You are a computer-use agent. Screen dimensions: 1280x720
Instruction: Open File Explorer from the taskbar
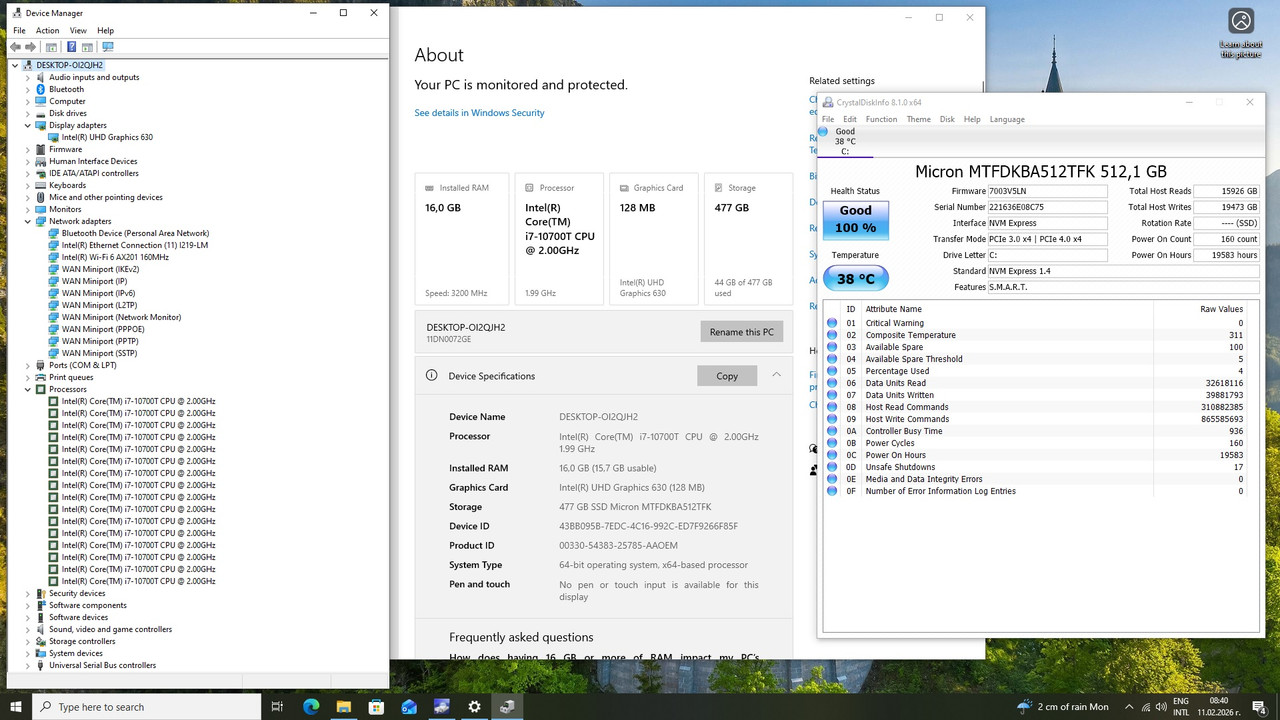343,706
